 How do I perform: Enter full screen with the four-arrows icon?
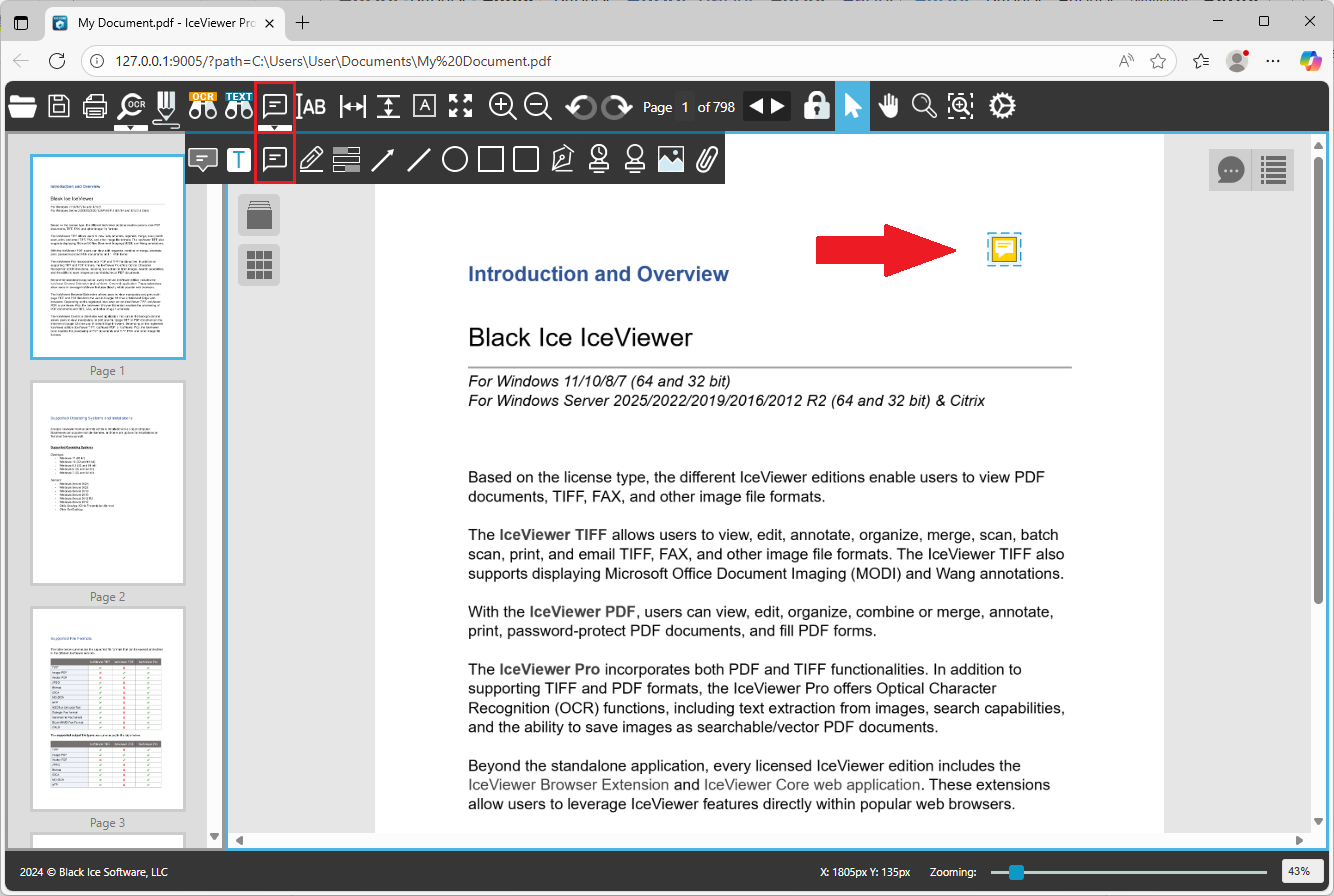pyautogui.click(x=460, y=106)
